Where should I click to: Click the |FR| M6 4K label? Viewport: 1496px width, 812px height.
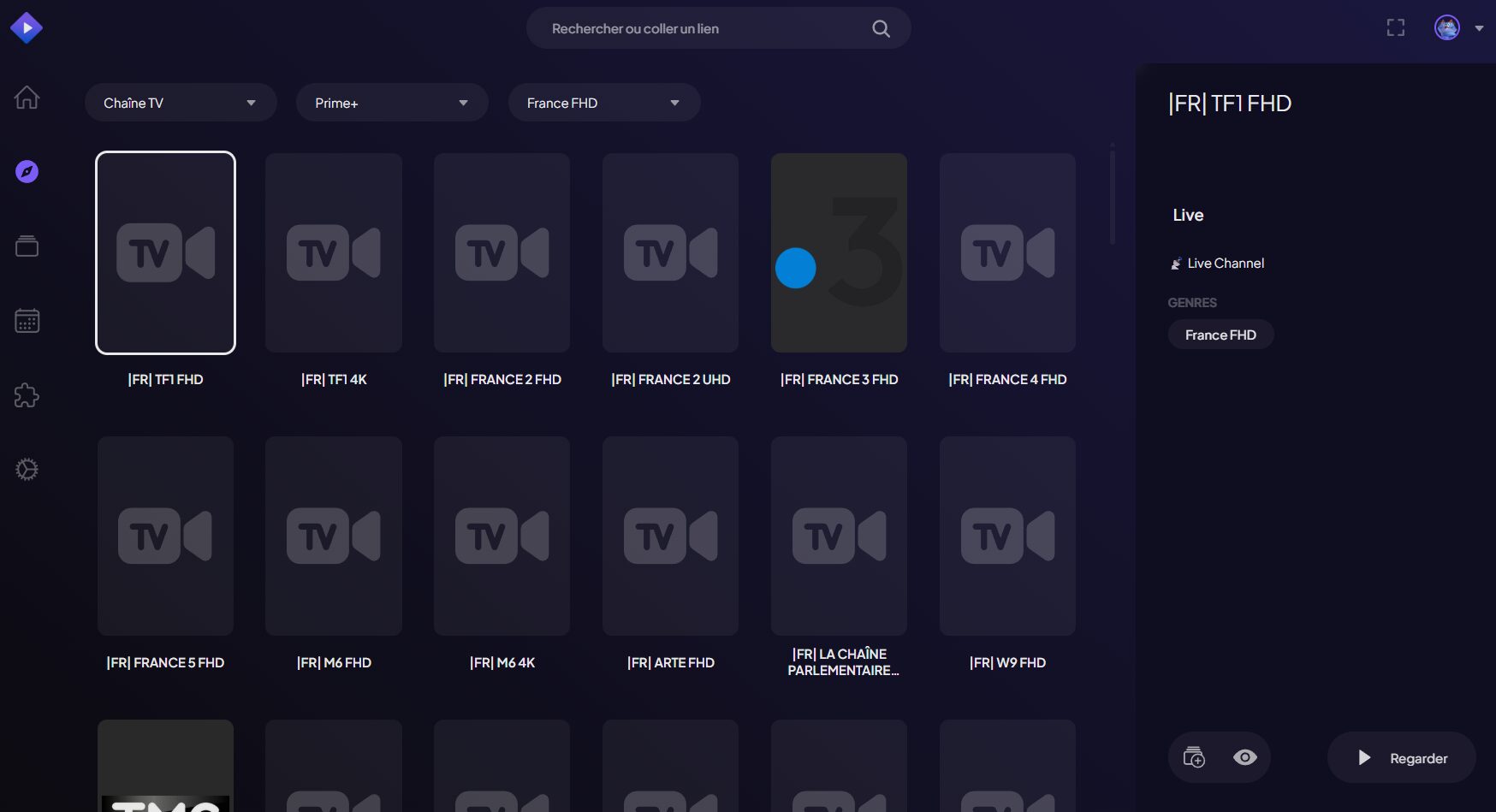pyautogui.click(x=502, y=662)
